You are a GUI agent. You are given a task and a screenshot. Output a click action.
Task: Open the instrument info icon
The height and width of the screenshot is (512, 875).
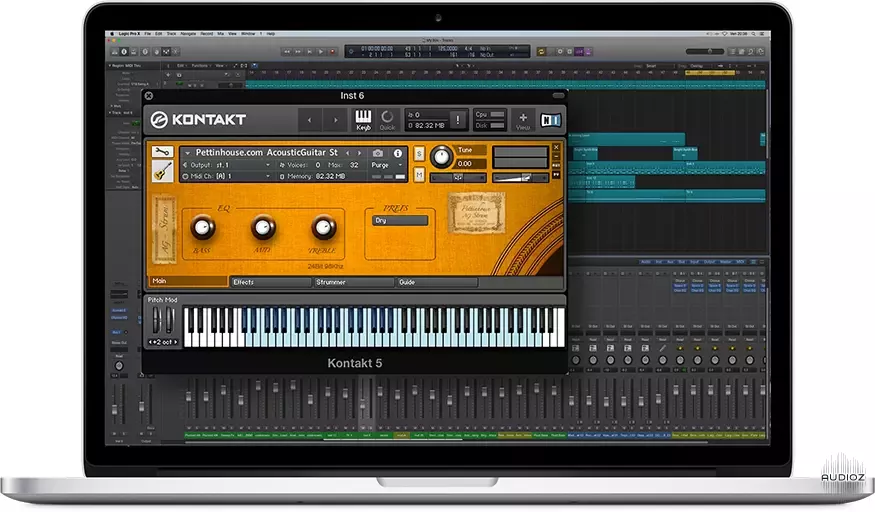398,153
